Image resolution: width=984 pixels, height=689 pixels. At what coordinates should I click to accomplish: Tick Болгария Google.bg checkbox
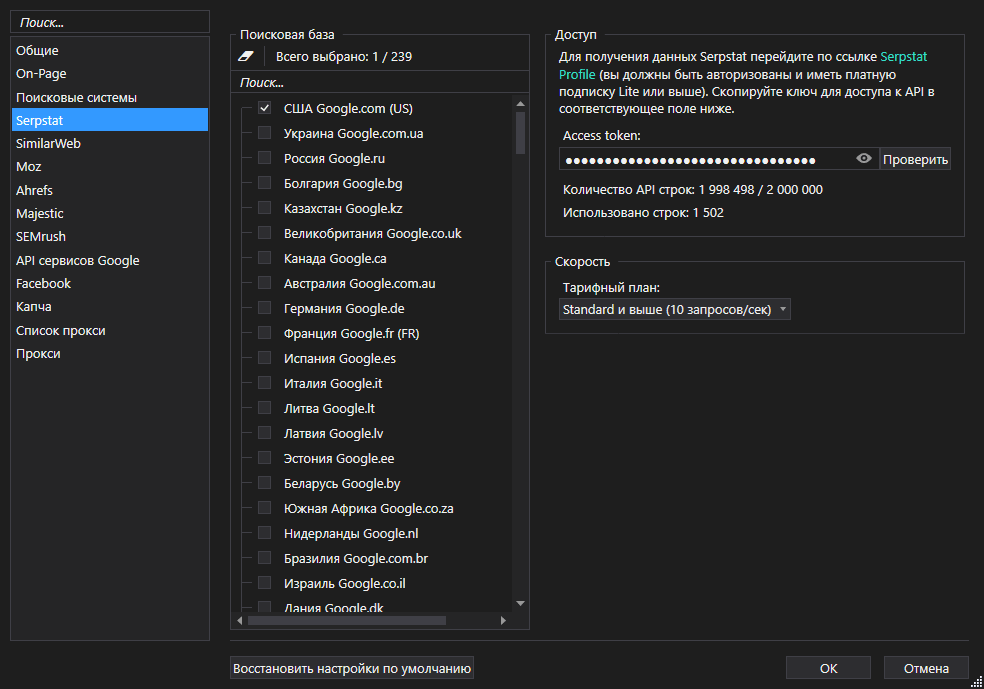coord(264,183)
